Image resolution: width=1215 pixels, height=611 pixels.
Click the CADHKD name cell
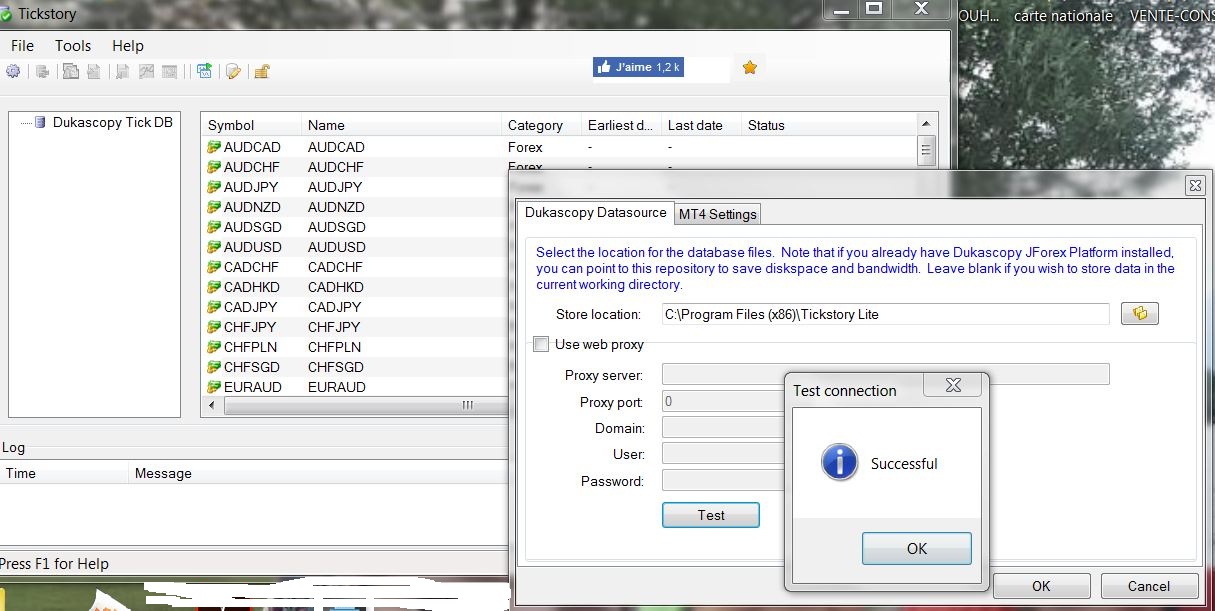(x=336, y=287)
